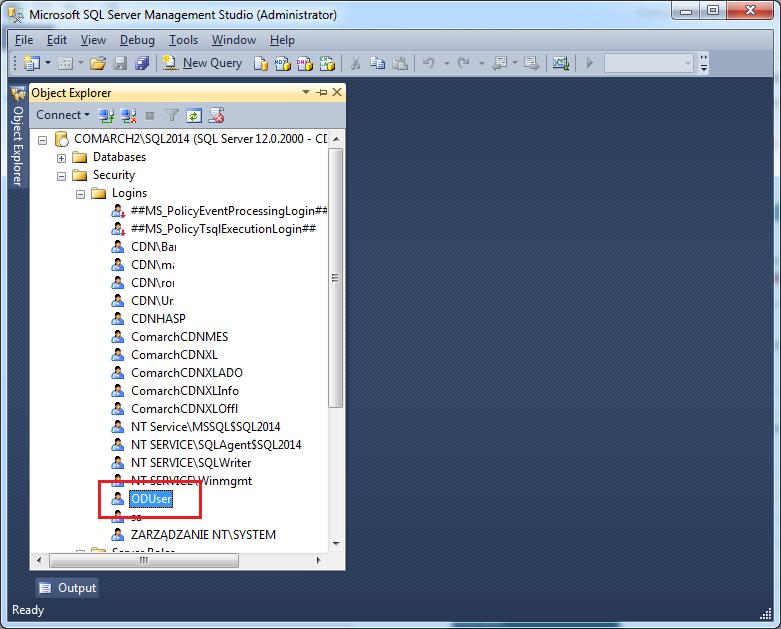Click the Paste clipboard icon

pyautogui.click(x=400, y=63)
